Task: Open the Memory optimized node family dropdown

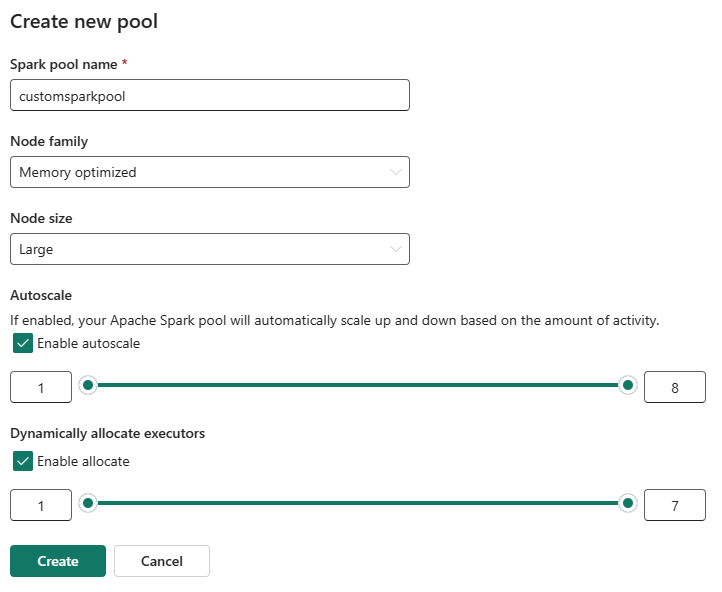Action: tap(210, 172)
